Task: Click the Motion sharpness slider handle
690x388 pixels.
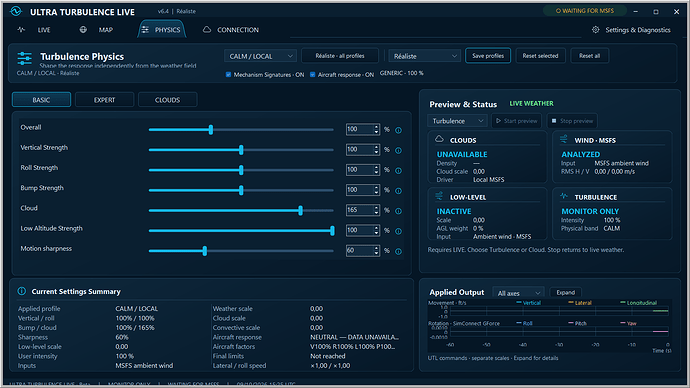Action: (205, 251)
